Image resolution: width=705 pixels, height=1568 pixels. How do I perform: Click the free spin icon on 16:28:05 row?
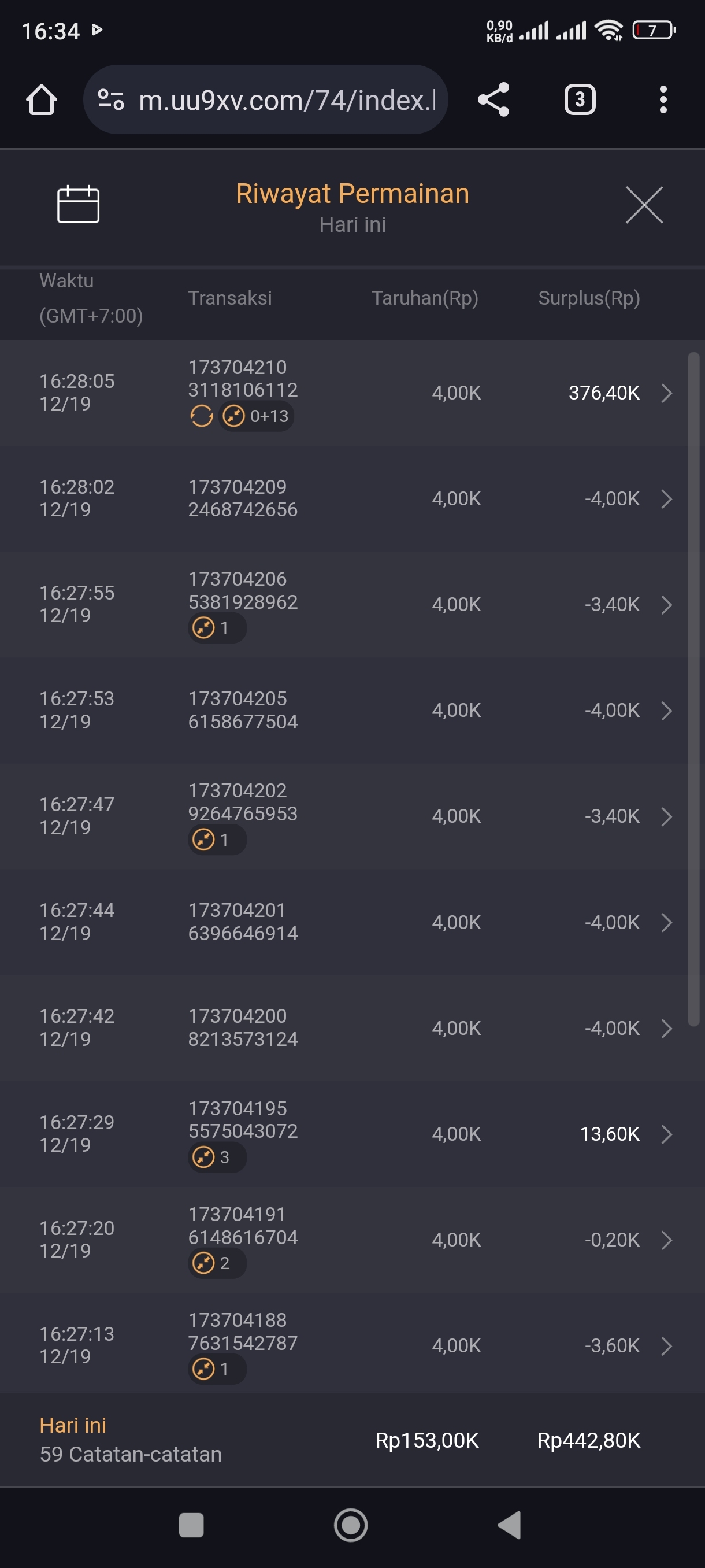pyautogui.click(x=201, y=416)
